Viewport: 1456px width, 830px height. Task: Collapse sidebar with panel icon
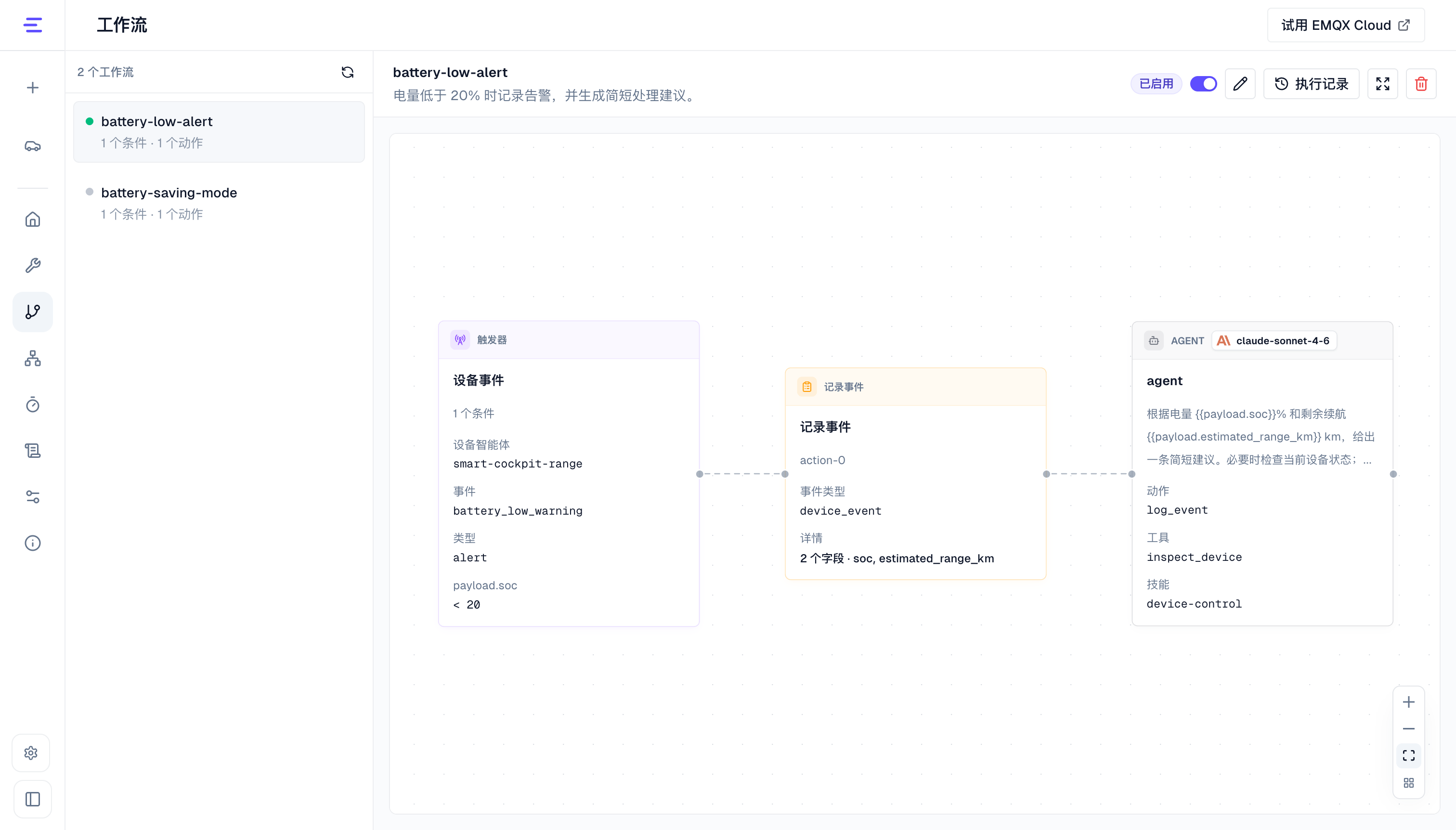click(32, 799)
